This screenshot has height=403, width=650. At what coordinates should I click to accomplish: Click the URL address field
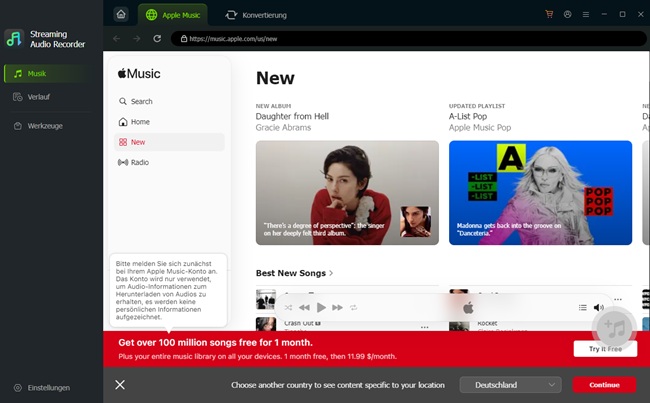[408, 39]
